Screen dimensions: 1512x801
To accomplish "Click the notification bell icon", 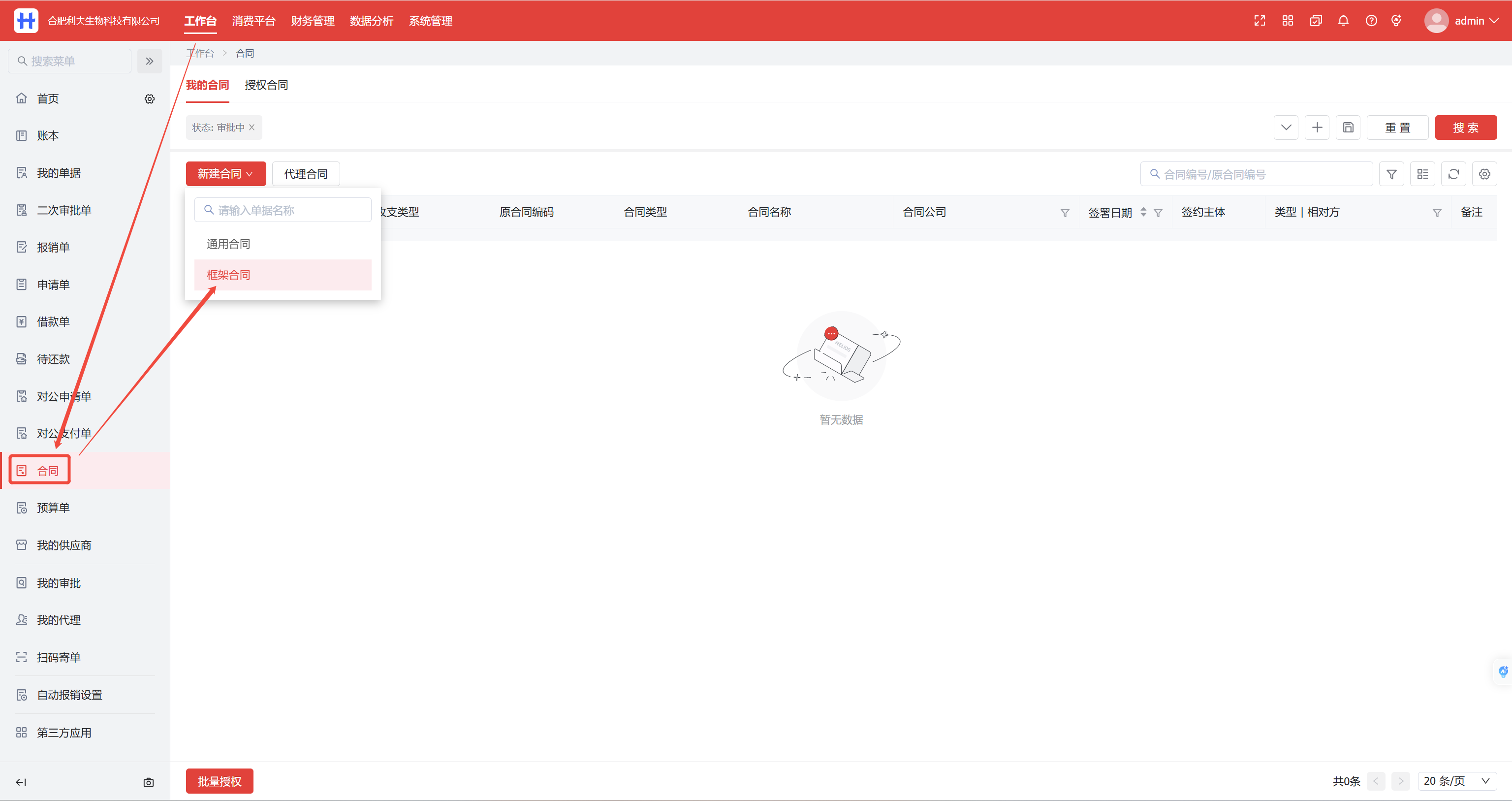I will coord(1343,21).
